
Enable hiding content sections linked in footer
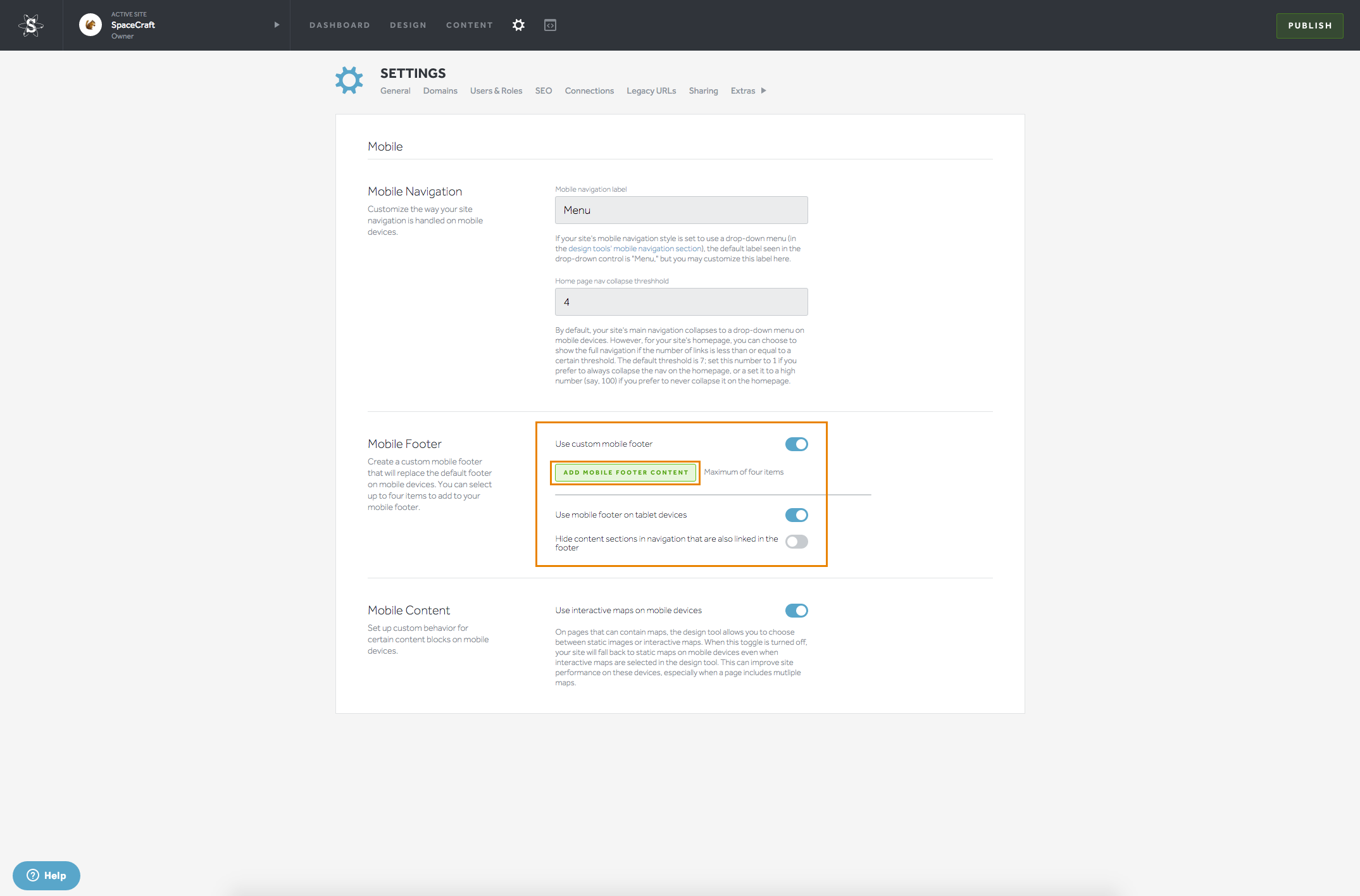click(x=796, y=542)
